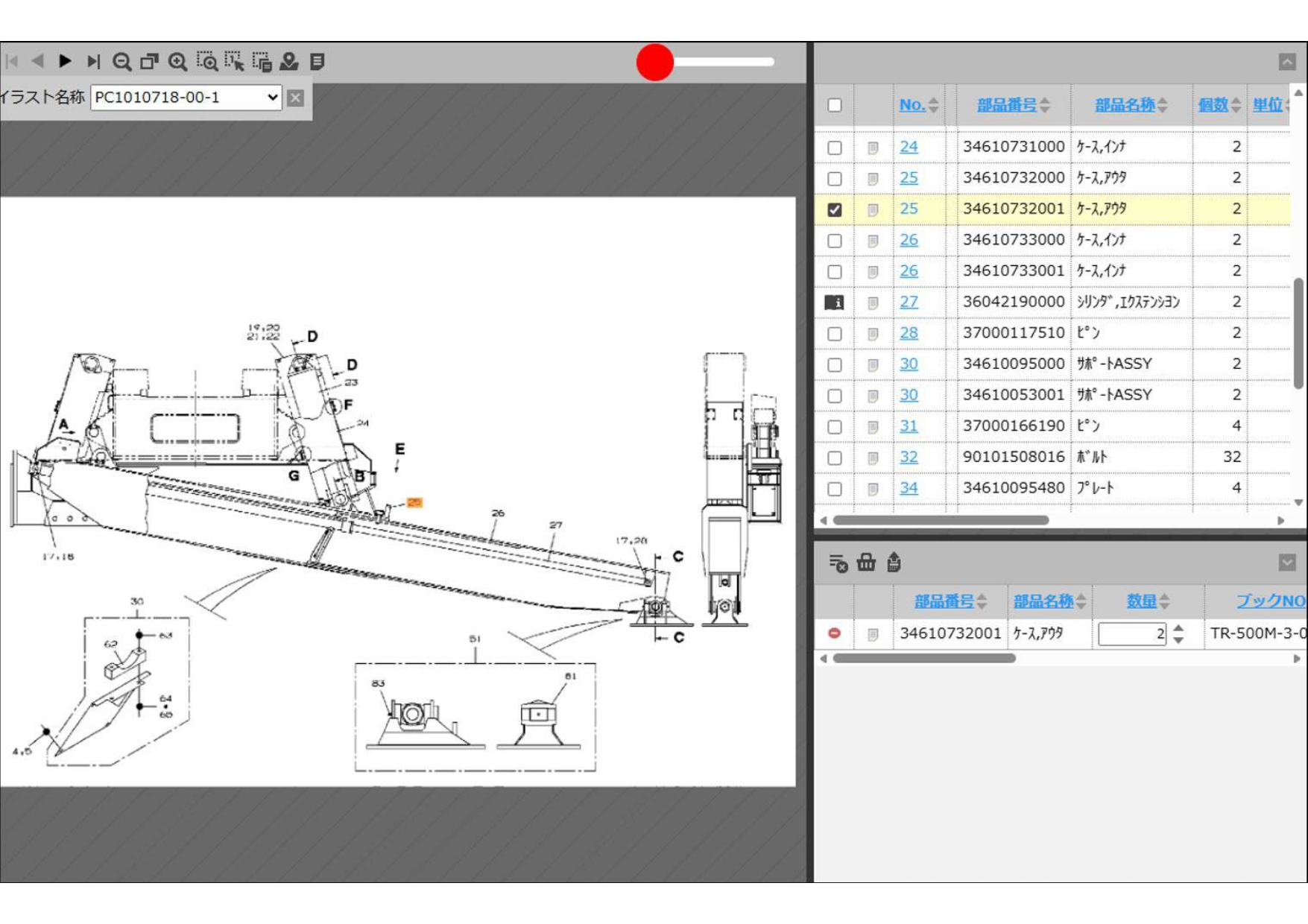Click the zoom in magnifier icon
The height and width of the screenshot is (924, 1308).
(x=177, y=62)
